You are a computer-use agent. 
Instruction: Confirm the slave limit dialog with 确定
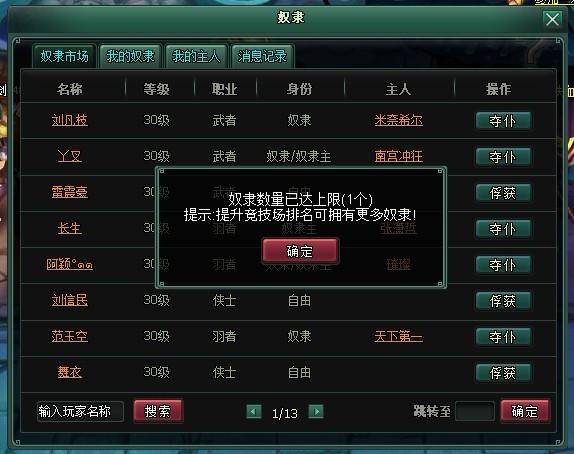tap(300, 251)
